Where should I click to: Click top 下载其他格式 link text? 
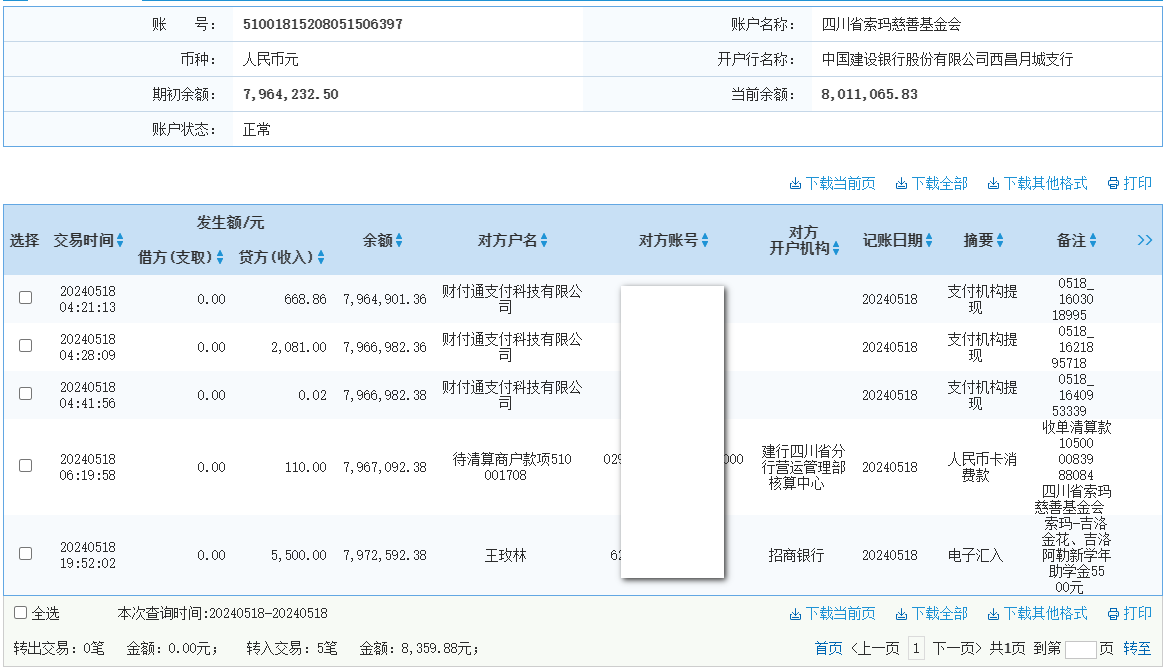tap(1045, 183)
